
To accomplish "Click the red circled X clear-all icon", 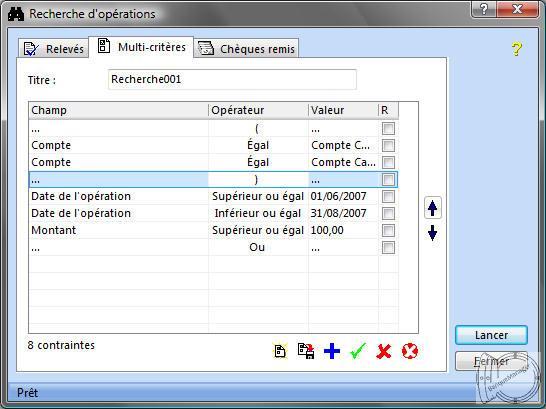I will tap(410, 351).
